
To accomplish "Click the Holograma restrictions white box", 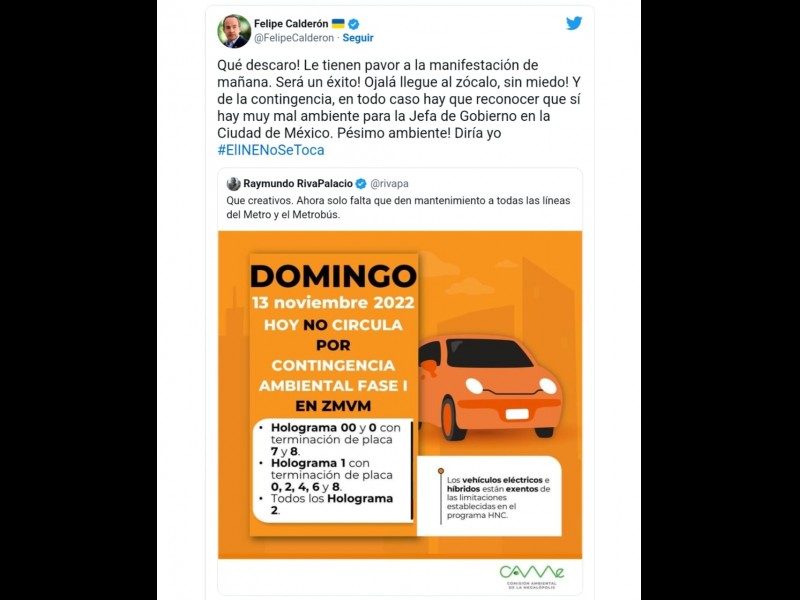I will point(332,469).
